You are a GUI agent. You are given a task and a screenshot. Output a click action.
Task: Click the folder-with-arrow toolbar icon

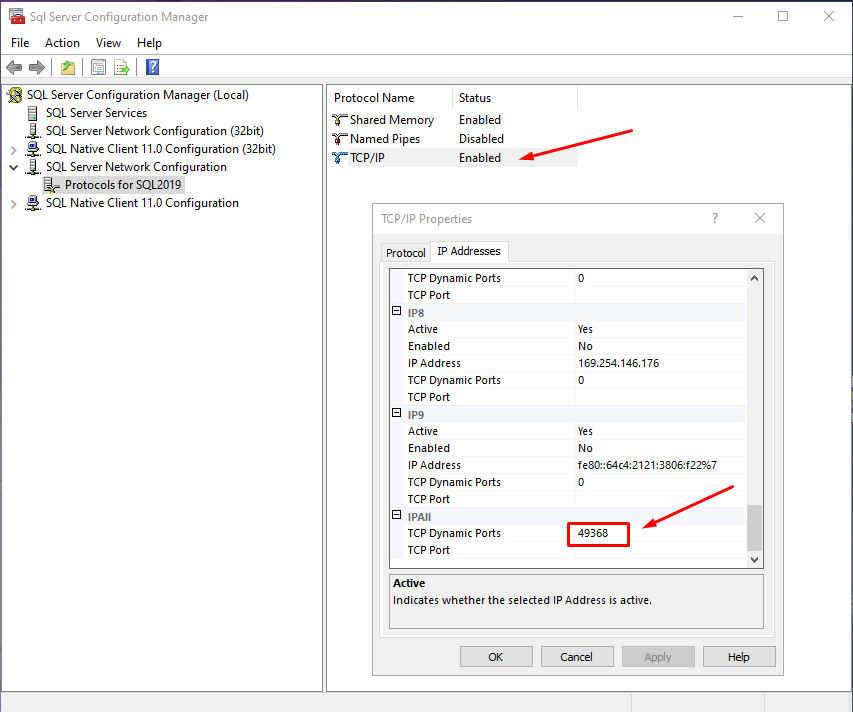click(67, 67)
